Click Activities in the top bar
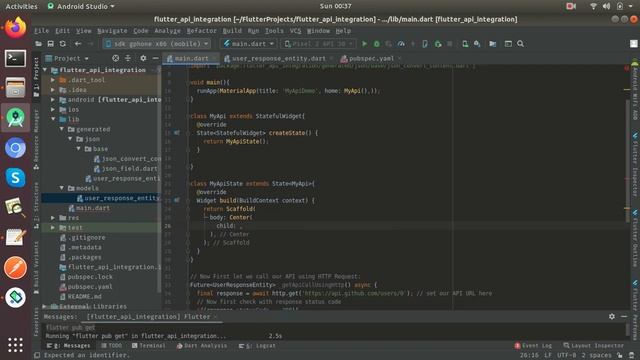This screenshot has width=640, height=360. pyautogui.click(x=21, y=6)
